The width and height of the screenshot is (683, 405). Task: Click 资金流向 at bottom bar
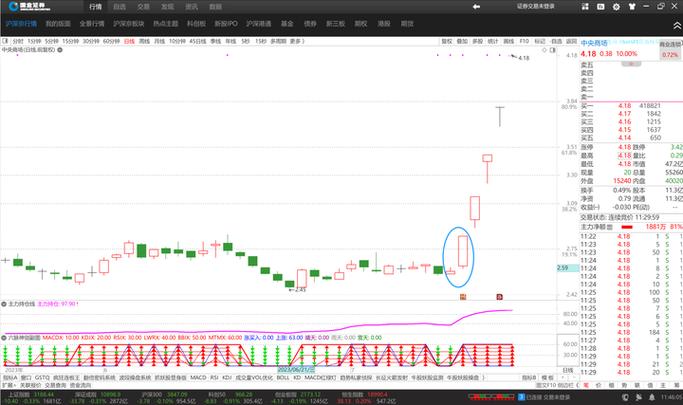[81, 385]
